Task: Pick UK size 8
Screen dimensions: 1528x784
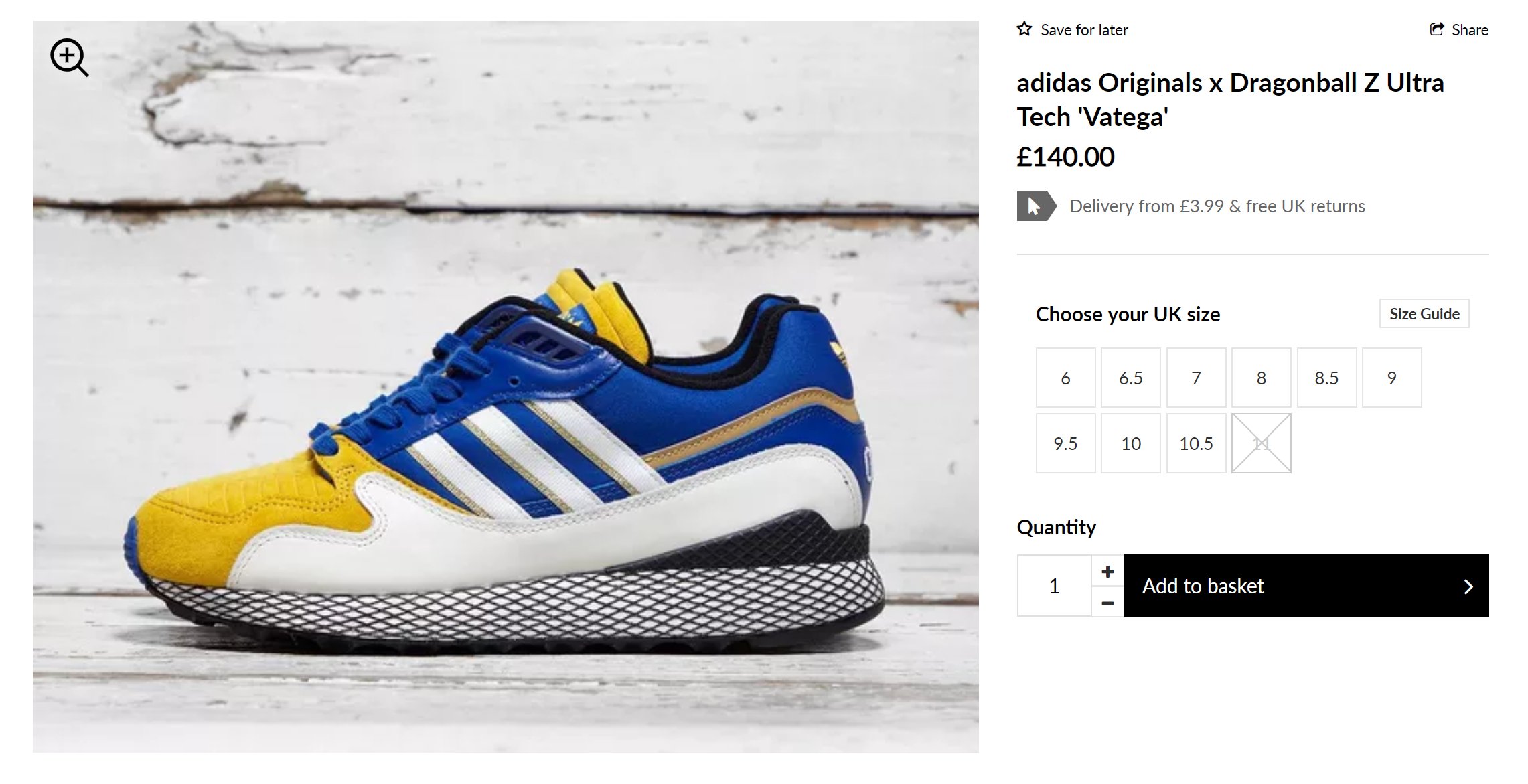Action: pos(1262,378)
